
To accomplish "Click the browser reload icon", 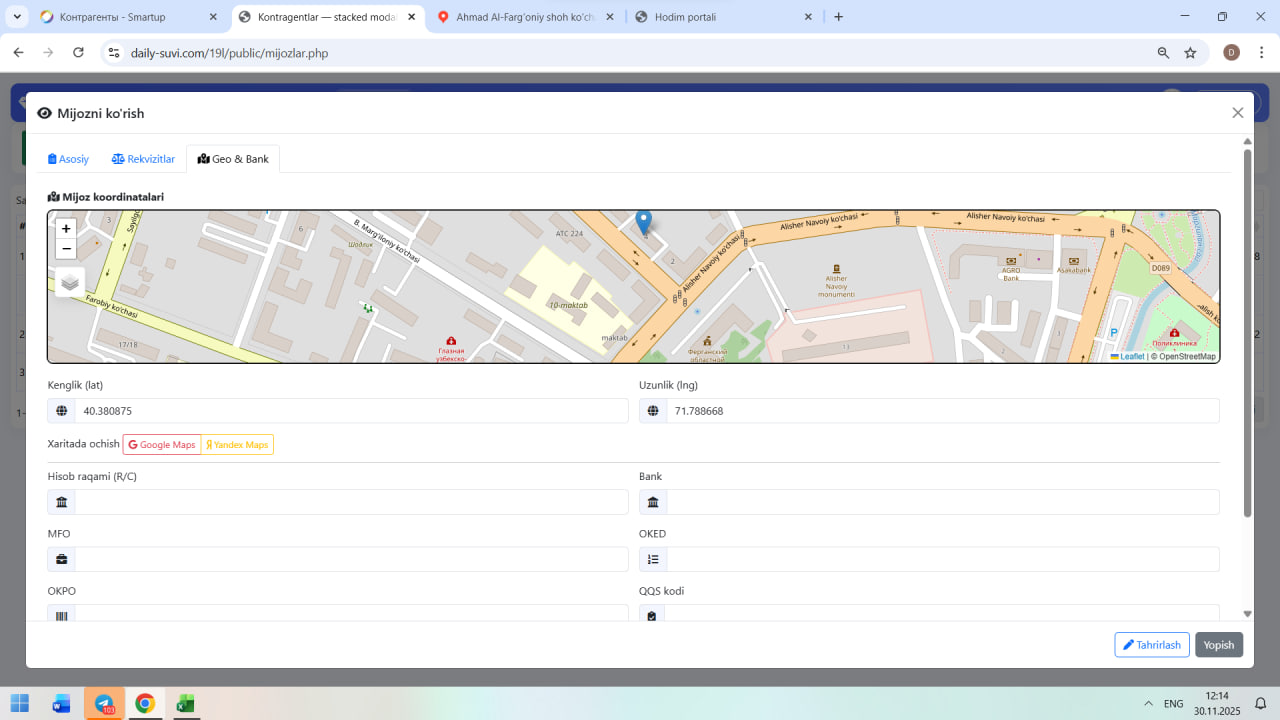I will pyautogui.click(x=78, y=53).
